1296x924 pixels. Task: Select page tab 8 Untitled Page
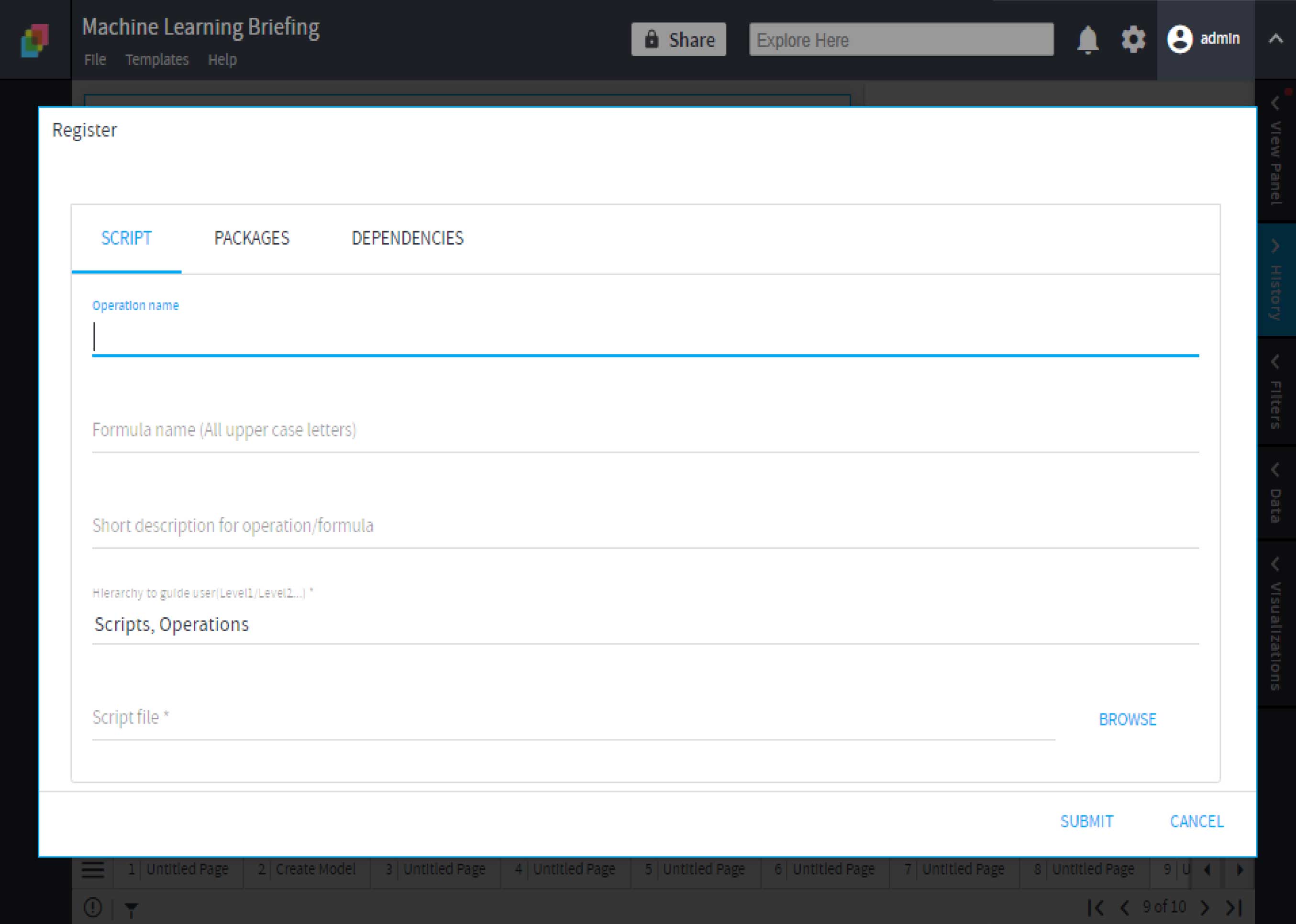1085,869
